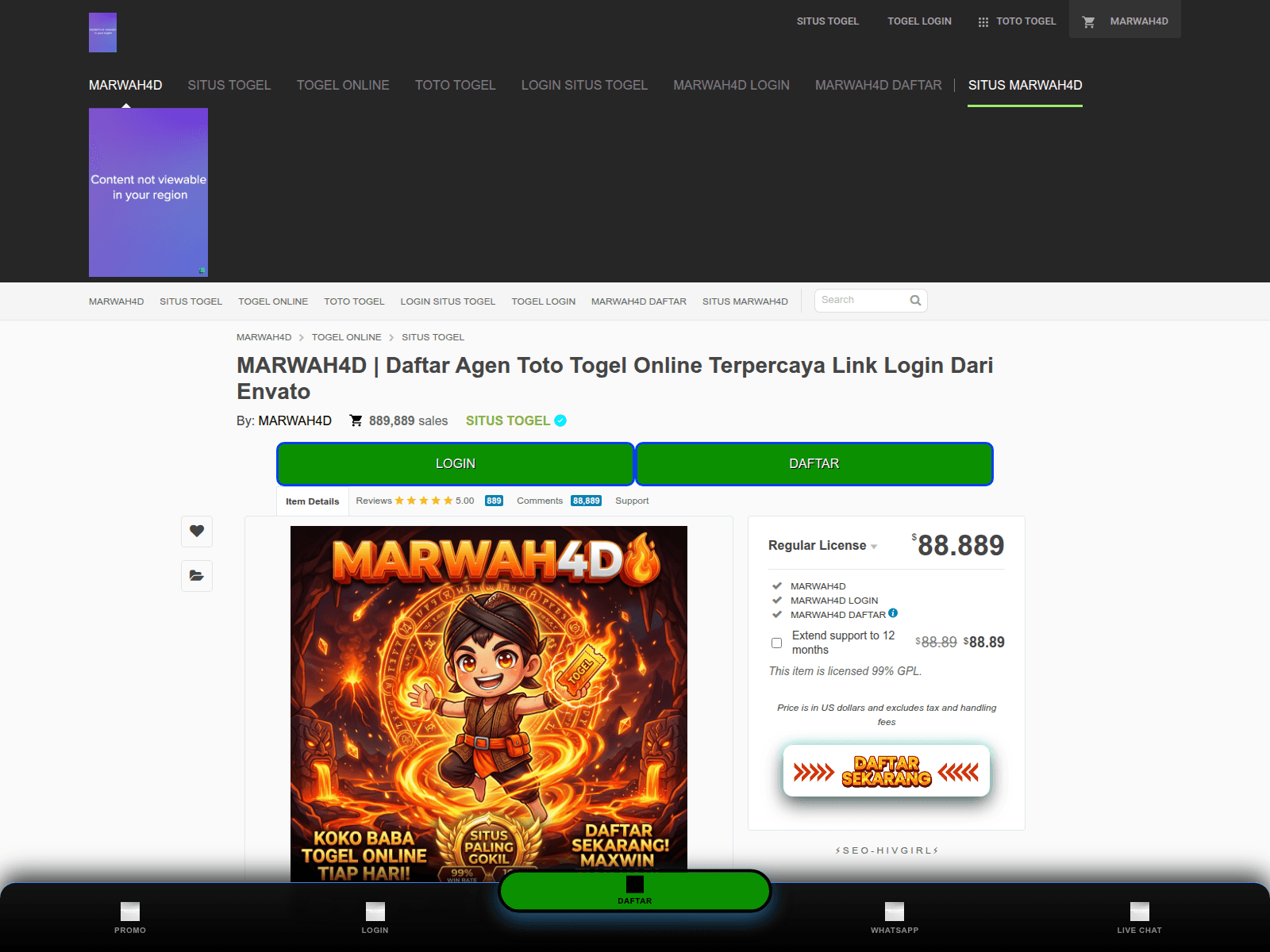Click the big green LOGIN button
Viewport: 1270px width, 952px height.
(x=456, y=463)
